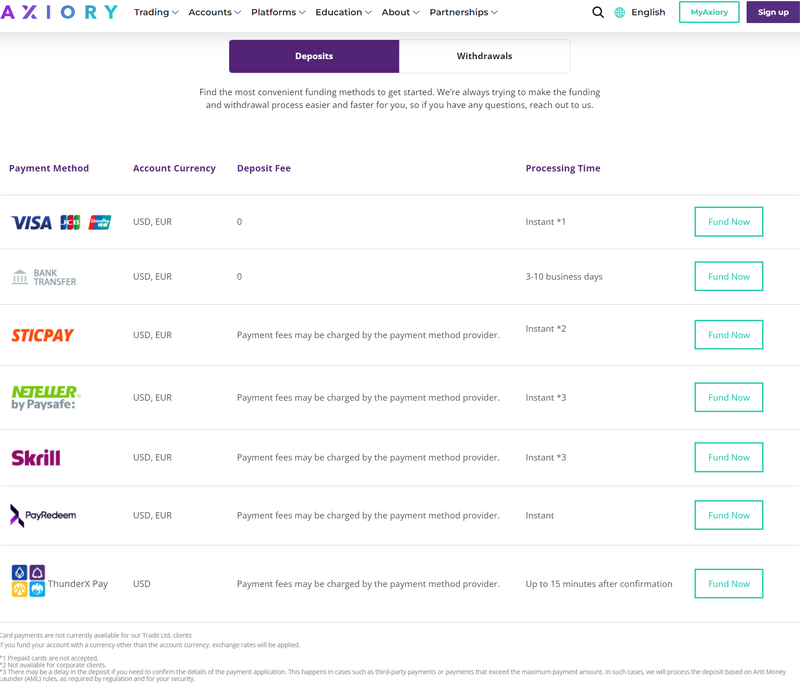Click Fund Now for PayRedeem
This screenshot has height=689, width=800.
point(729,515)
